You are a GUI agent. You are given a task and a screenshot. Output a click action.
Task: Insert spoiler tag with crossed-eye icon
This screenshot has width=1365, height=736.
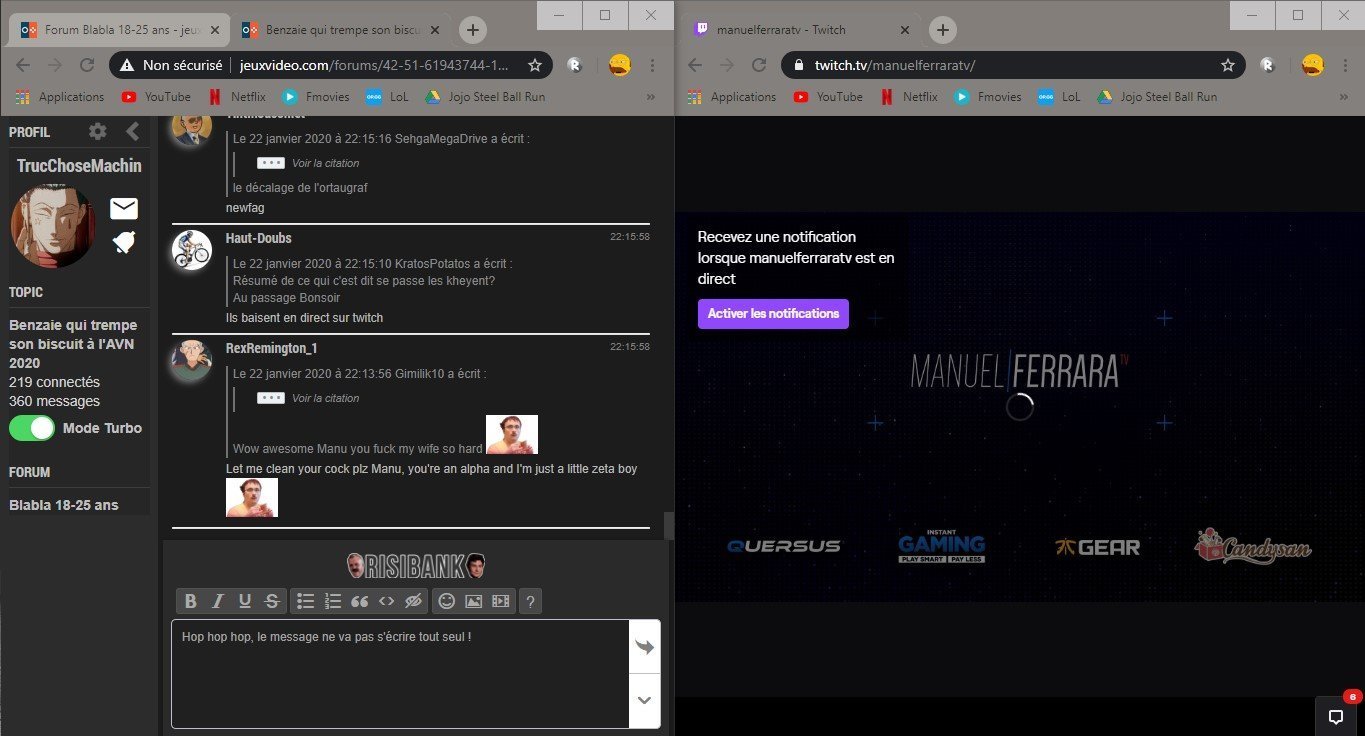point(414,601)
